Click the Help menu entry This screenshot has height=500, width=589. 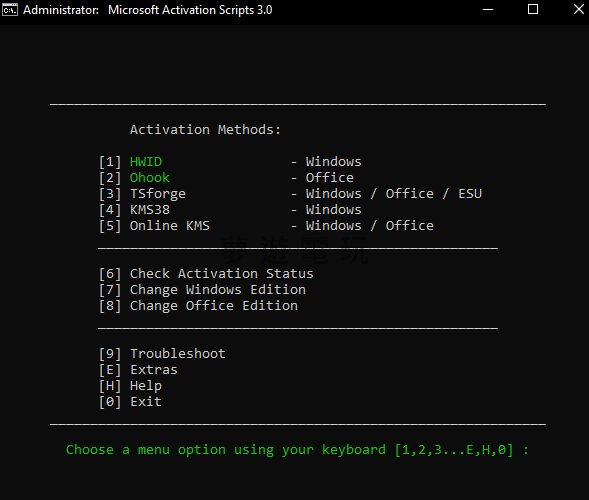[146, 386]
